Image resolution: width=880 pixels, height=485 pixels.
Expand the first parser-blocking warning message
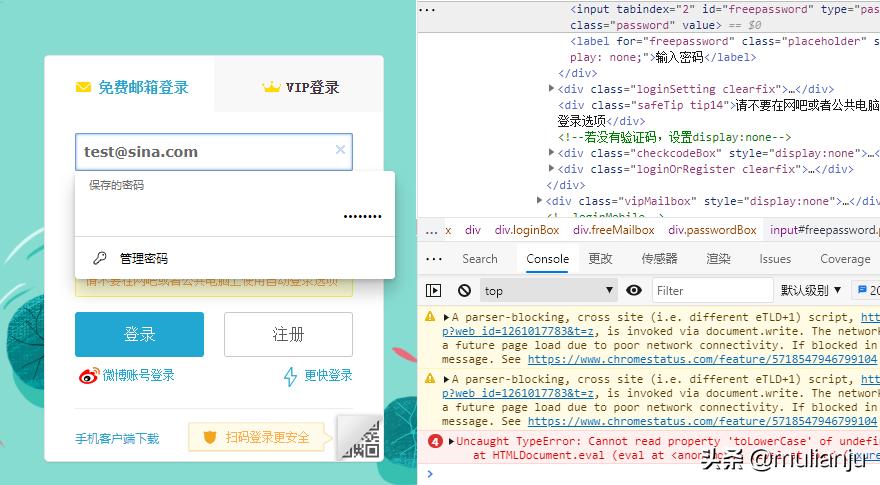(x=447, y=317)
